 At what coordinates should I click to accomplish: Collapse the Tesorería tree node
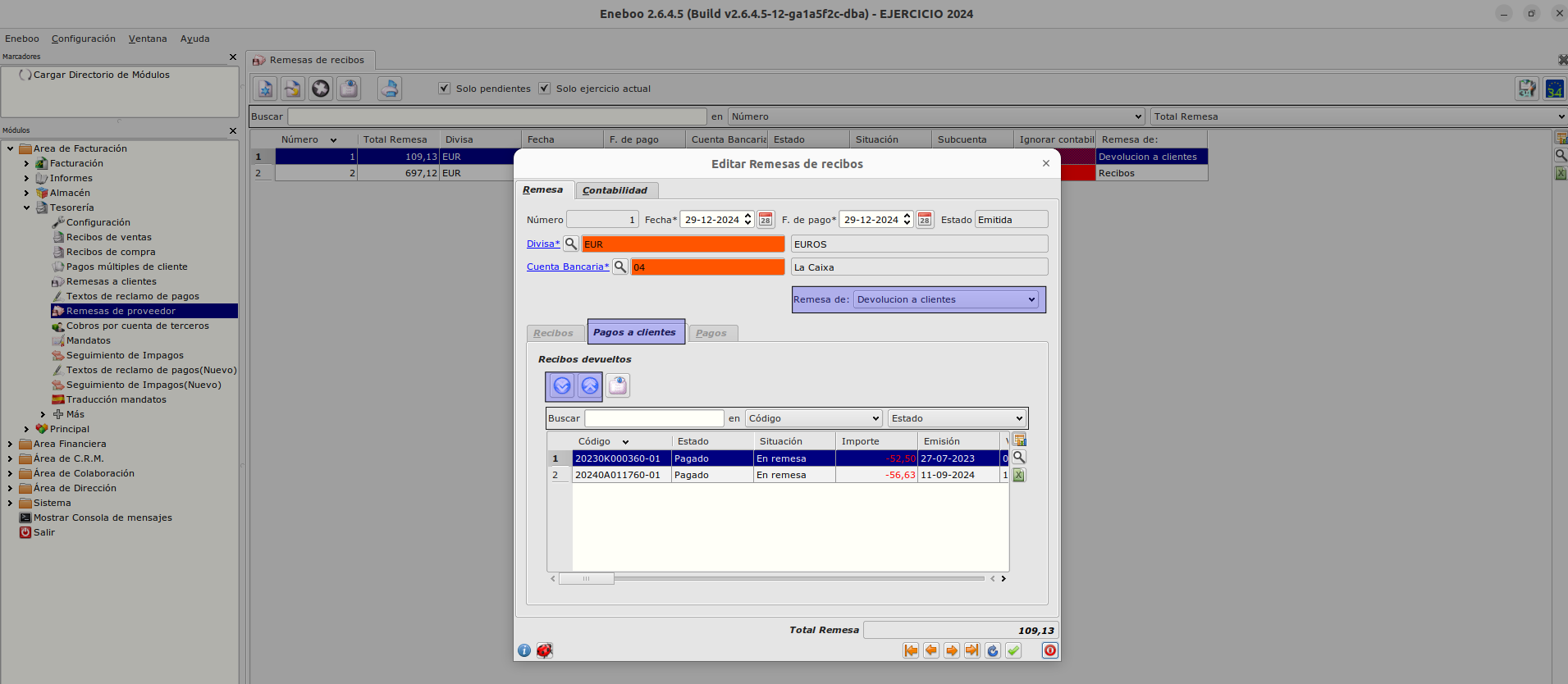click(x=26, y=207)
